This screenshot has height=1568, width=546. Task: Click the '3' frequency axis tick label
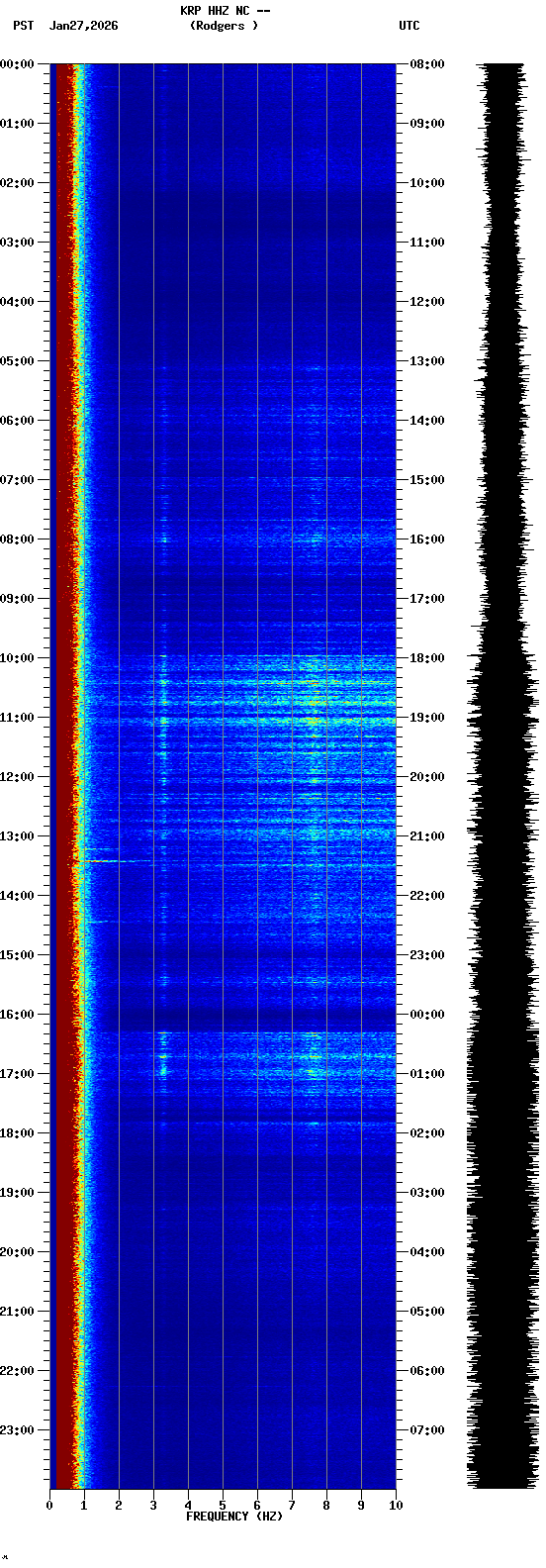click(153, 1506)
